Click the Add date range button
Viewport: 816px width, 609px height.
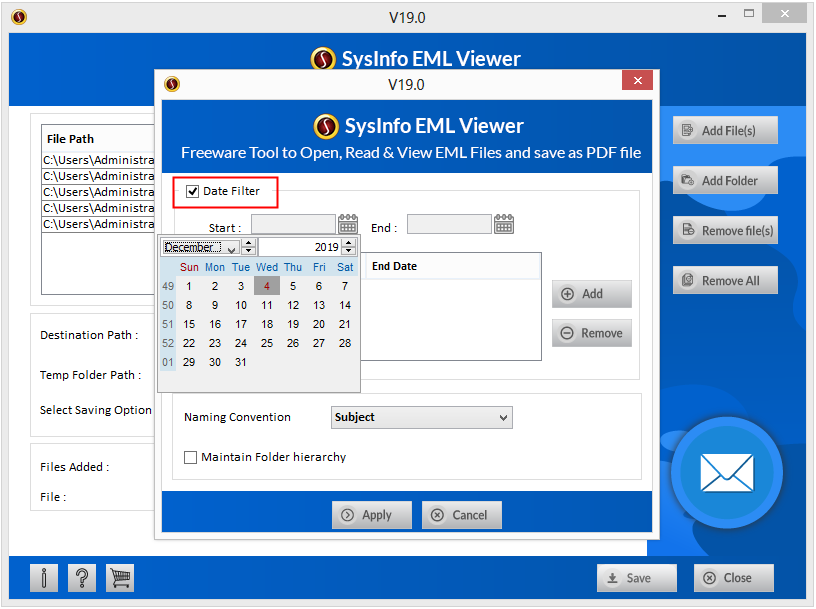(592, 294)
